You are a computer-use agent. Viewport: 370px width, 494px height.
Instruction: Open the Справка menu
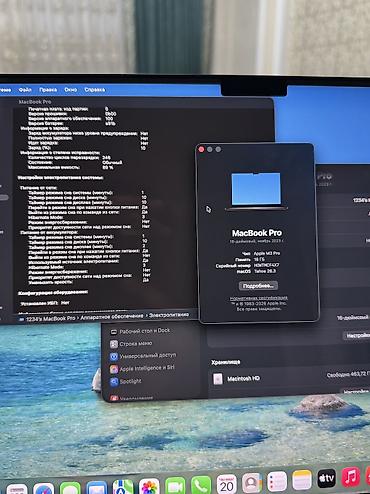95,89
